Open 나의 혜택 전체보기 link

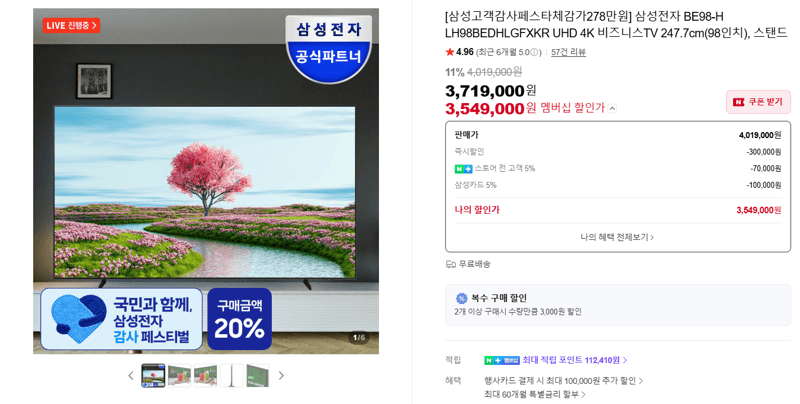[617, 237]
